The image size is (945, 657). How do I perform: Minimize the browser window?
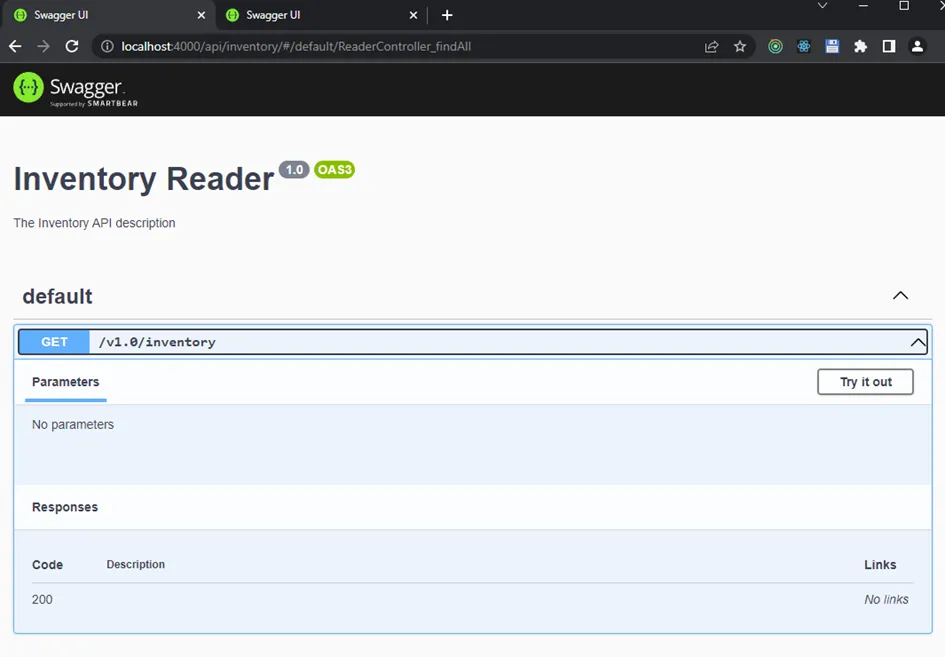pos(864,5)
